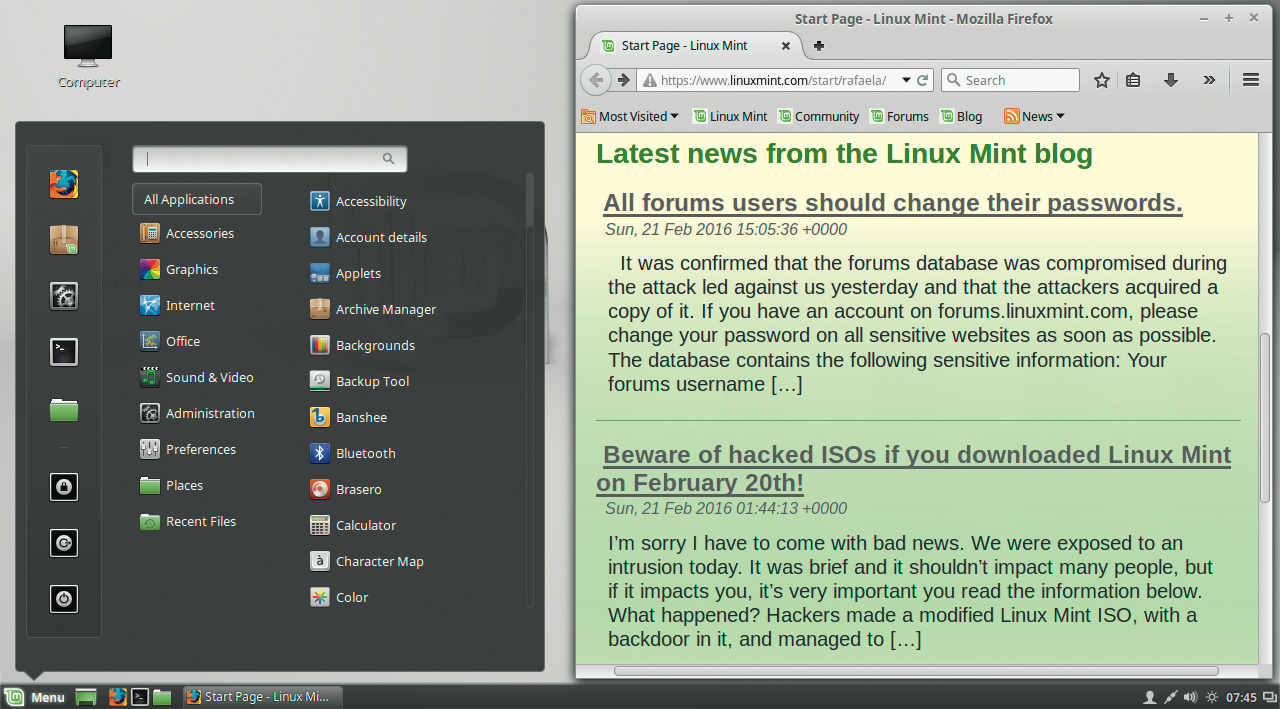The width and height of the screenshot is (1280, 709).
Task: Bookmark this page with the star icon
Action: coord(1101,80)
